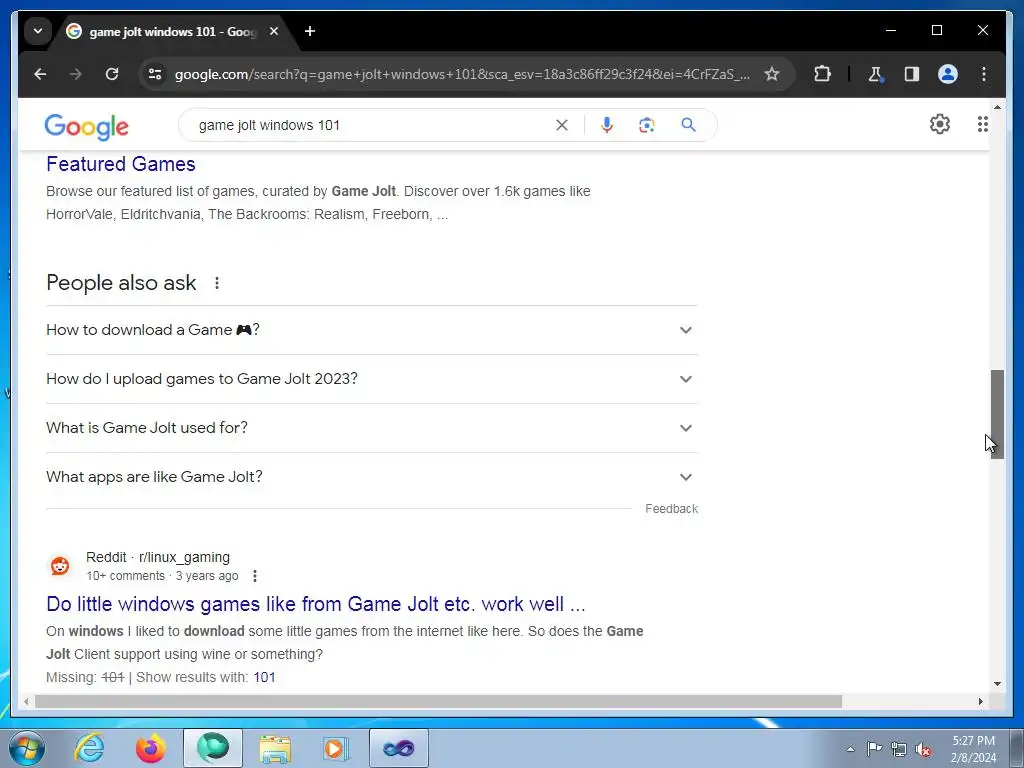The width and height of the screenshot is (1024, 768).
Task: Click the network tray icon
Action: [899, 749]
